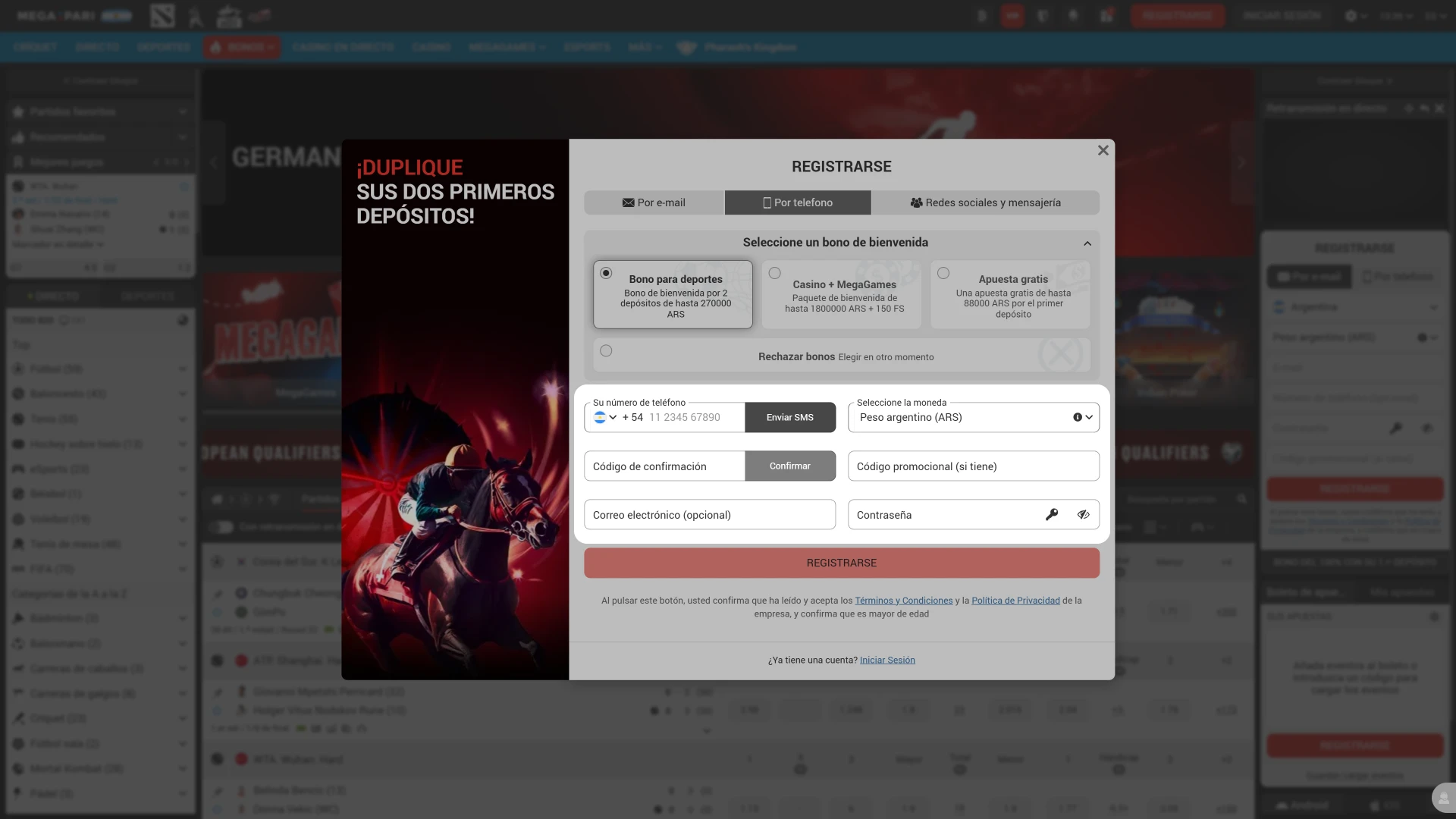Image resolution: width=1456 pixels, height=819 pixels.
Task: Click the envelope icon on Por e-mail tab
Action: point(628,202)
